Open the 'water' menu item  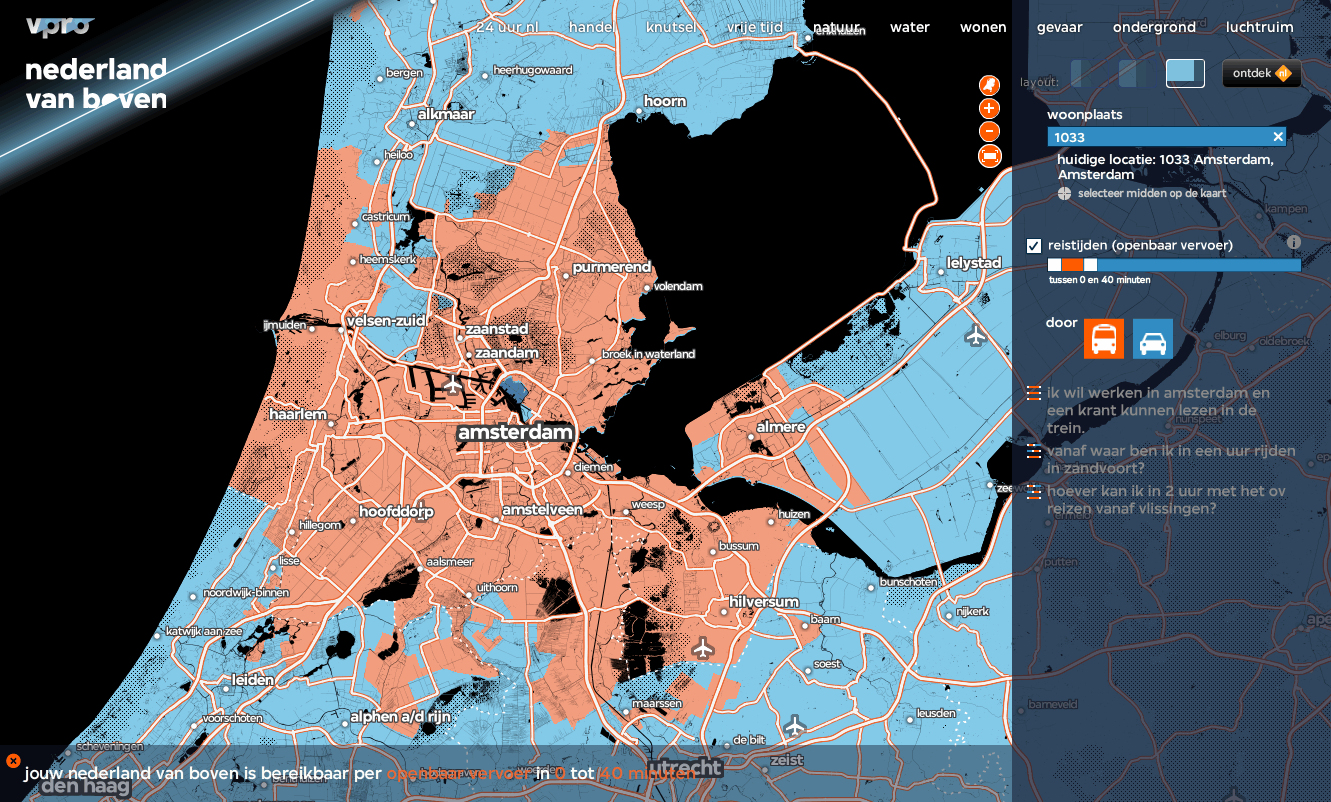point(909,27)
